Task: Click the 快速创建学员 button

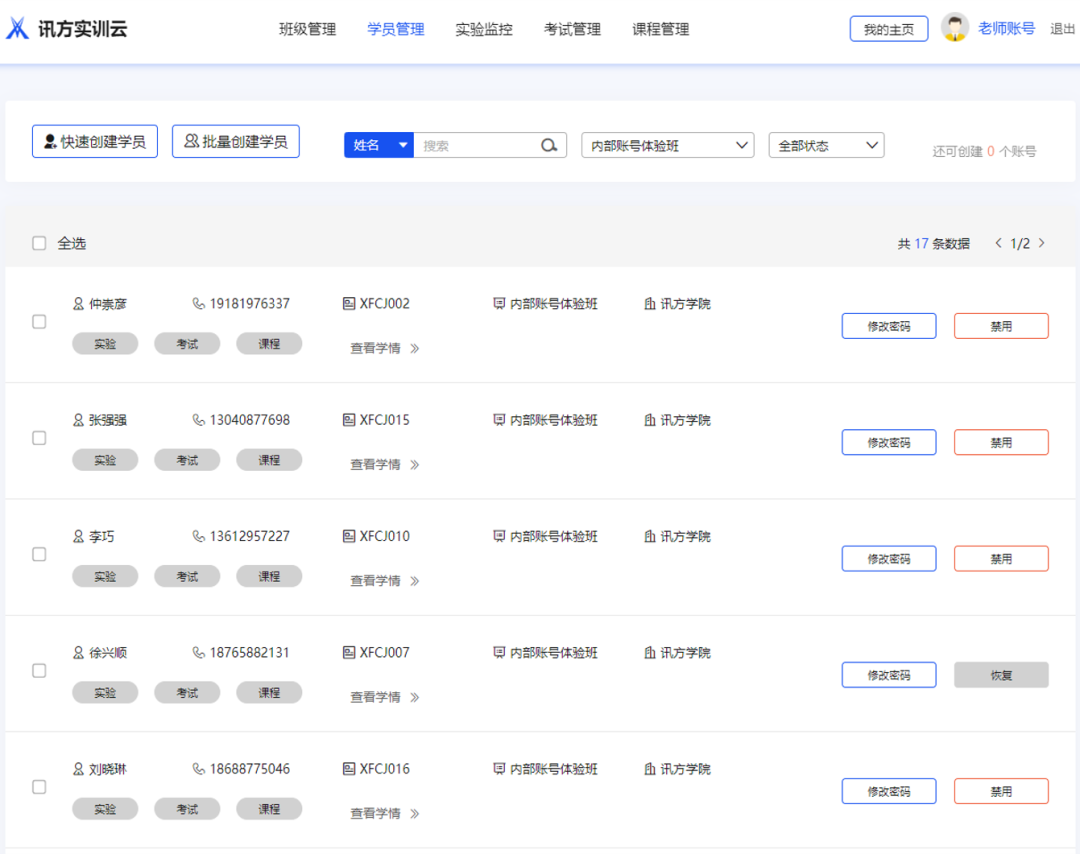Action: (95, 141)
